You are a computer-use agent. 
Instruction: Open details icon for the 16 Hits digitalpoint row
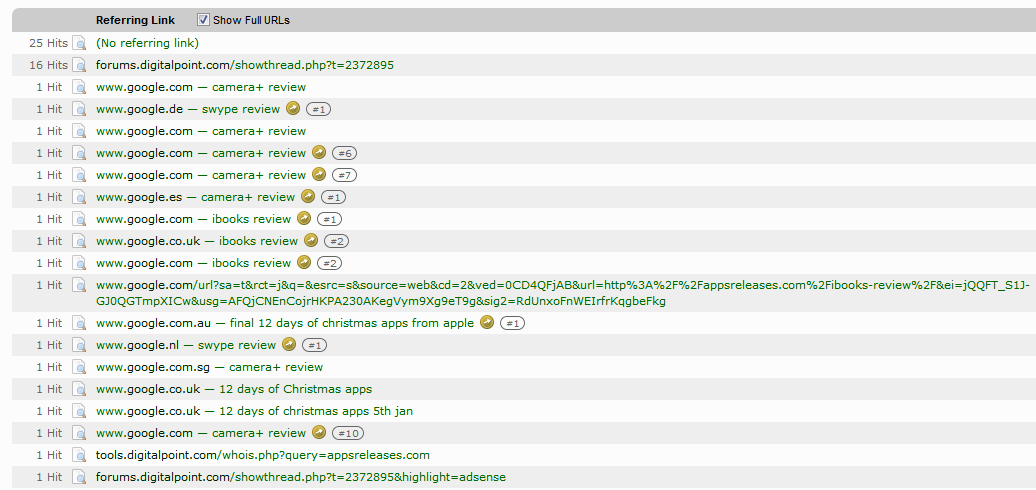click(79, 65)
